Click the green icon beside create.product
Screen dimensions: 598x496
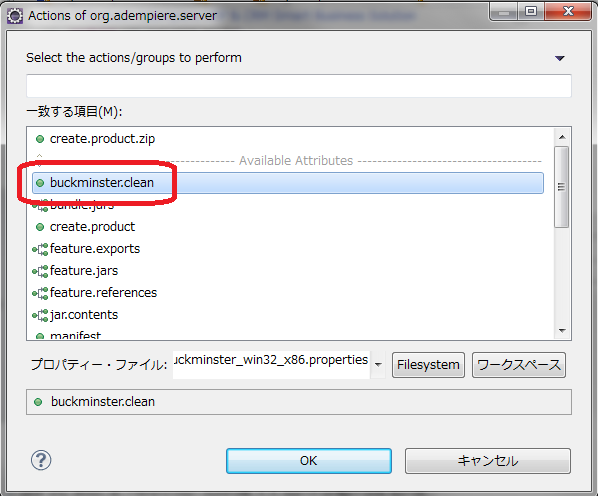point(40,227)
